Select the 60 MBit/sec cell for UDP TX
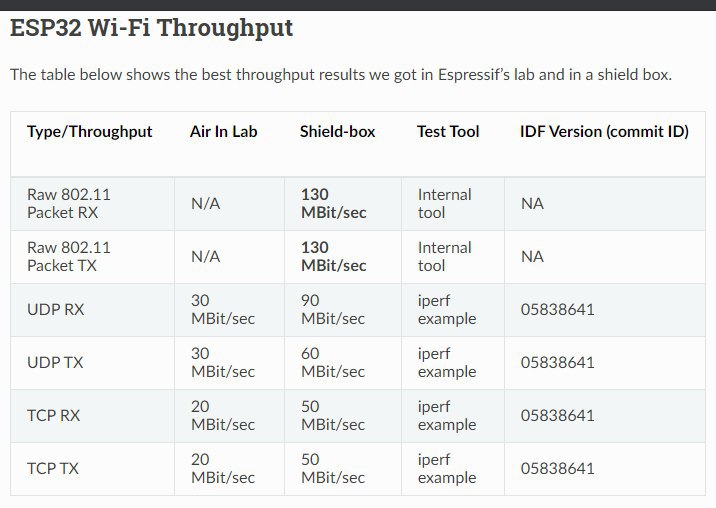The height and width of the screenshot is (508, 716). pyautogui.click(x=333, y=362)
